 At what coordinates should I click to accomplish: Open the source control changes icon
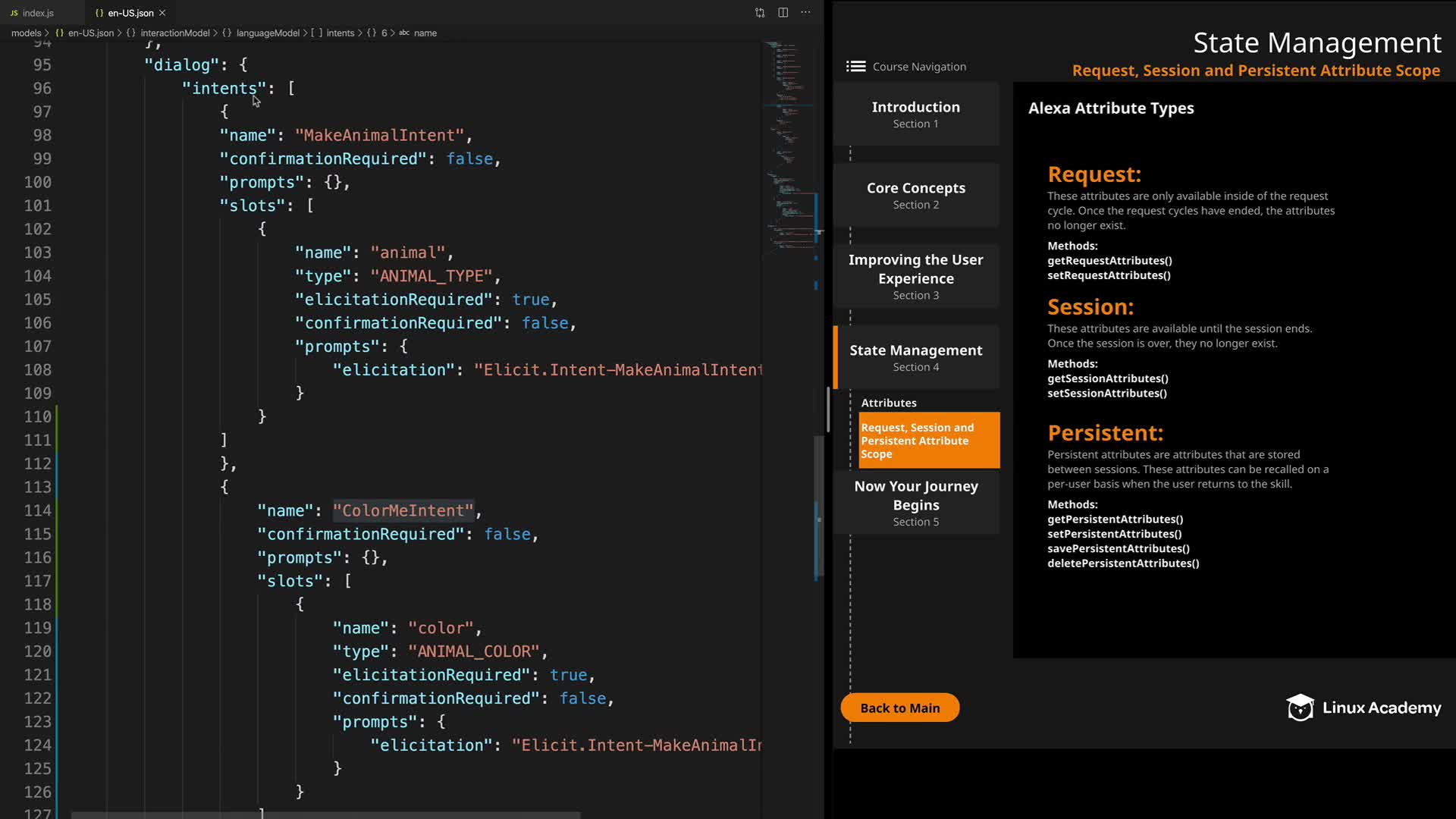point(760,13)
